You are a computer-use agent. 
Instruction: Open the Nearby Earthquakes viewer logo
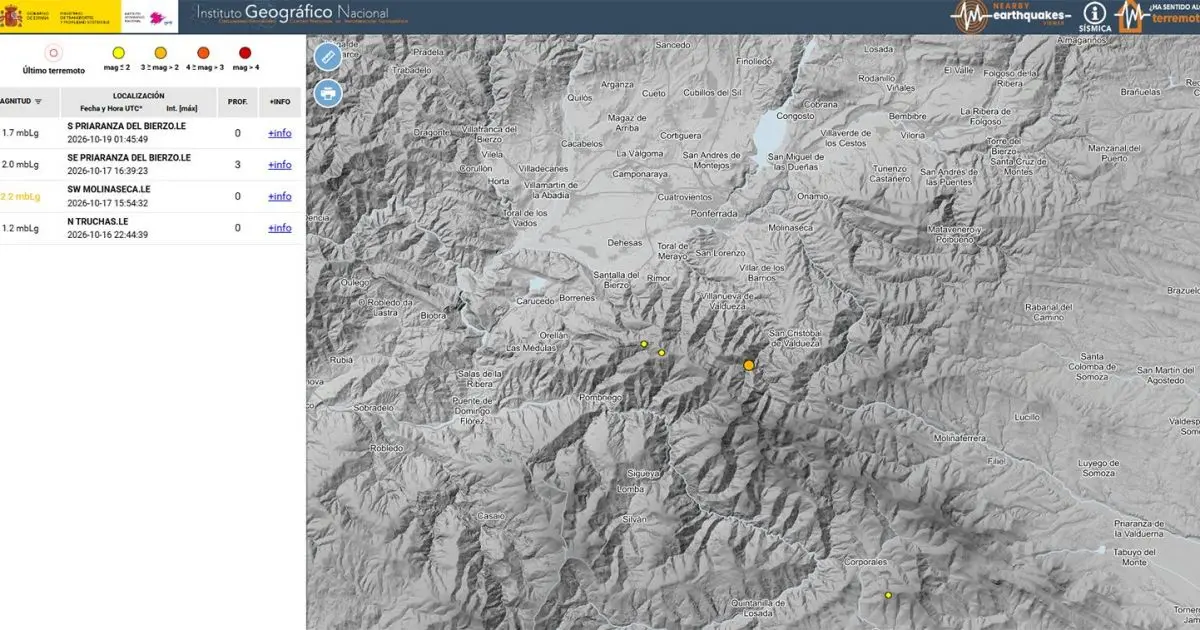tap(1011, 17)
